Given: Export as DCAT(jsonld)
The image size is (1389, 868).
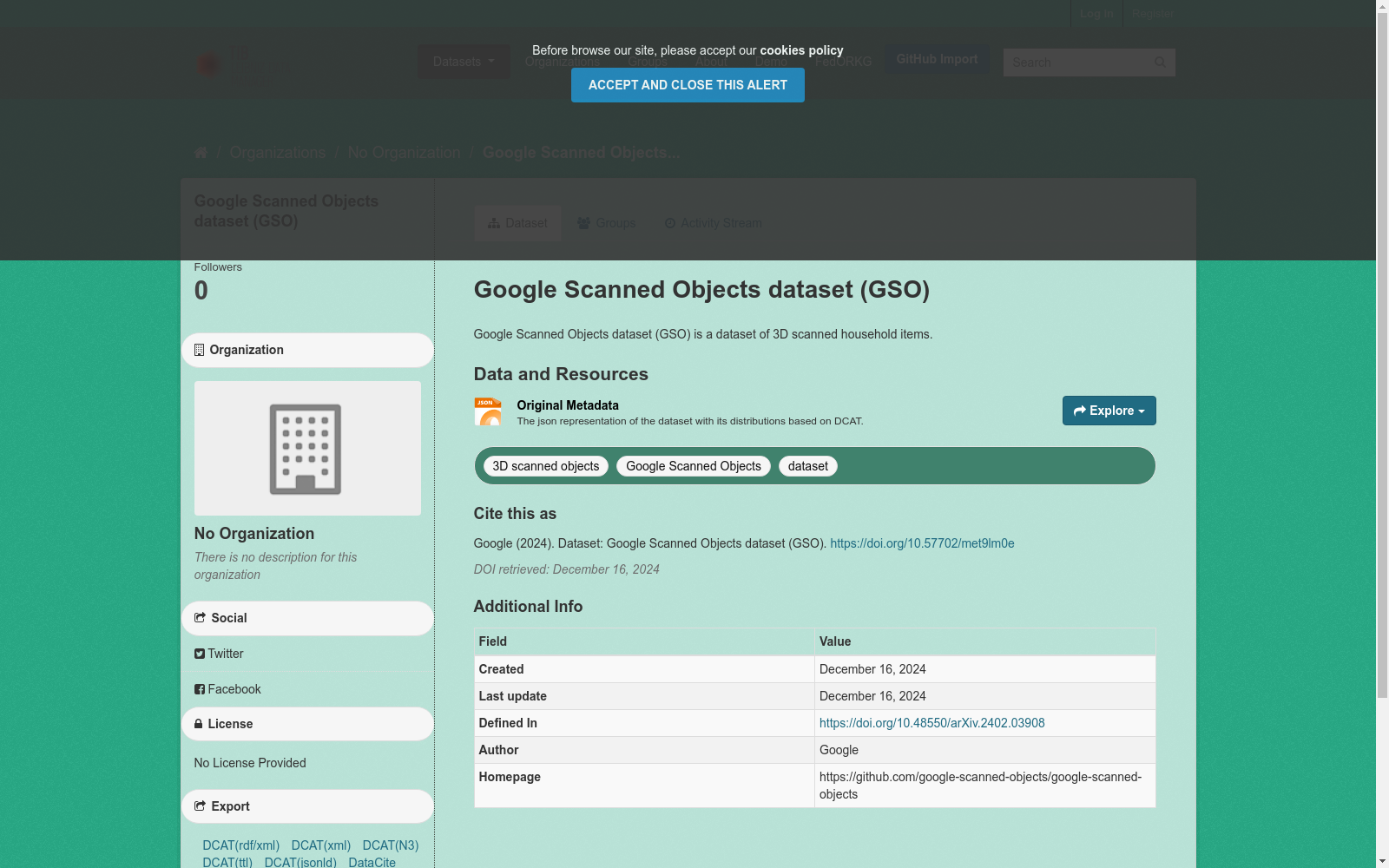Looking at the screenshot, I should (x=300, y=862).
